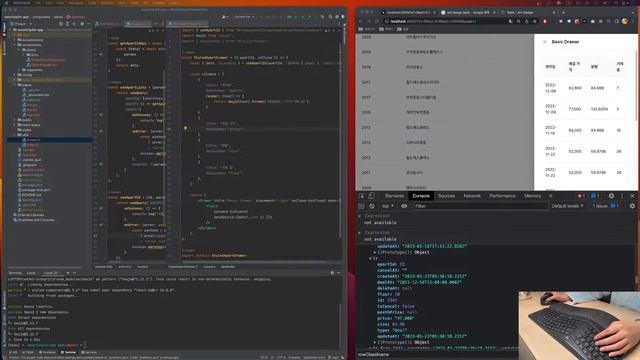Screen dimensions: 640x360
Task: Open the Memory tab in DevTools
Action: coord(532,196)
